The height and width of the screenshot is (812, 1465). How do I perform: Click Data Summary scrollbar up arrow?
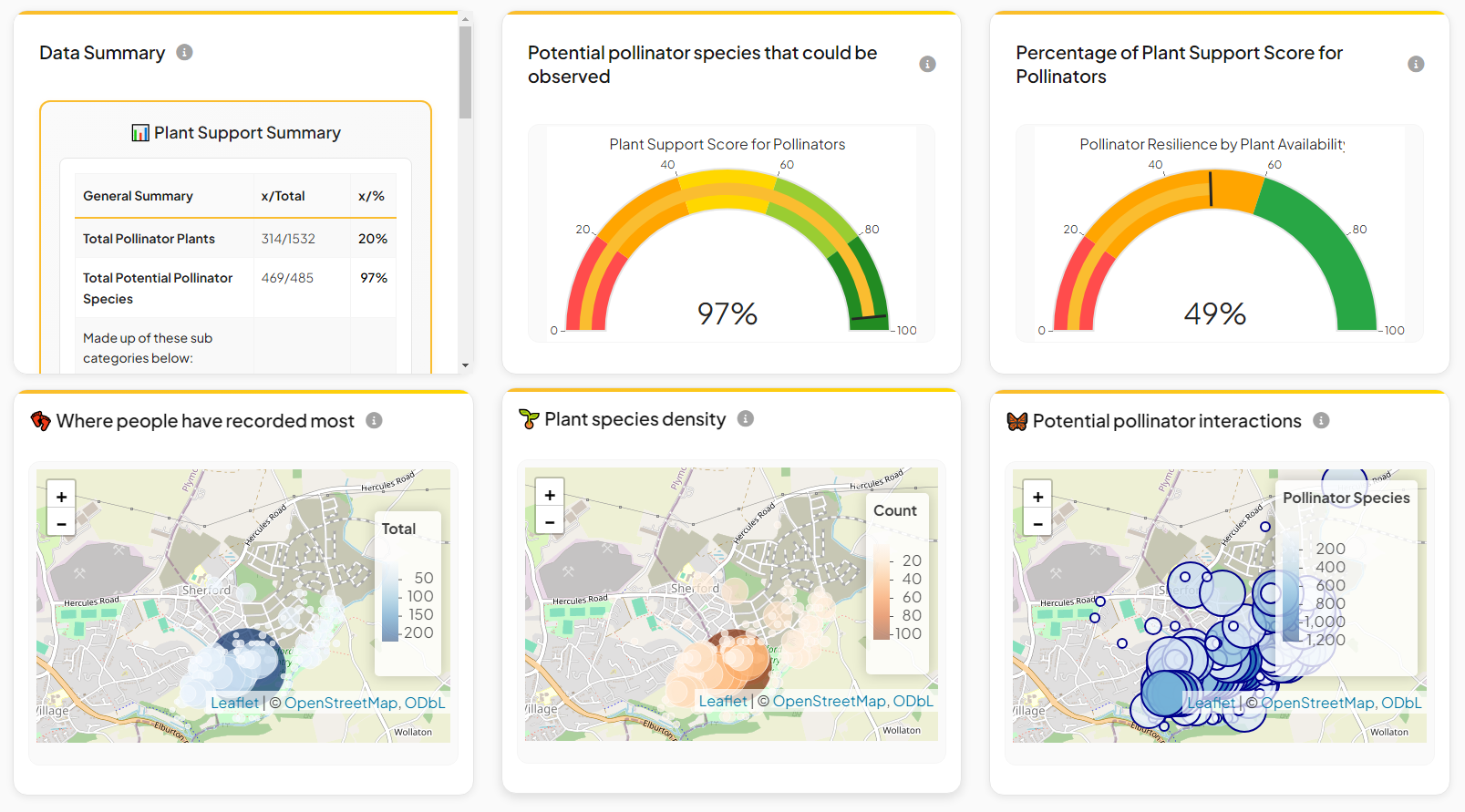click(x=465, y=18)
